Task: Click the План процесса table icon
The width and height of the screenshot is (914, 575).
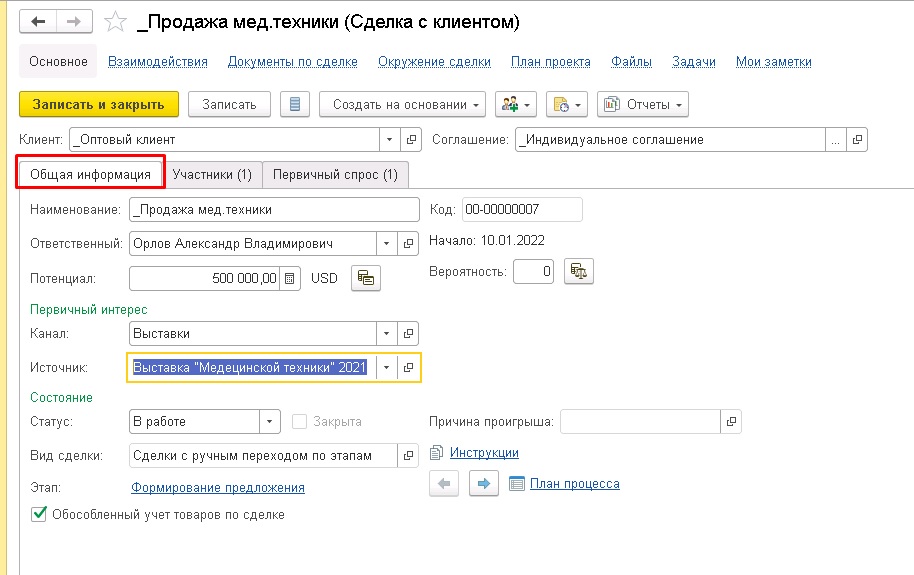Action: coord(516,484)
